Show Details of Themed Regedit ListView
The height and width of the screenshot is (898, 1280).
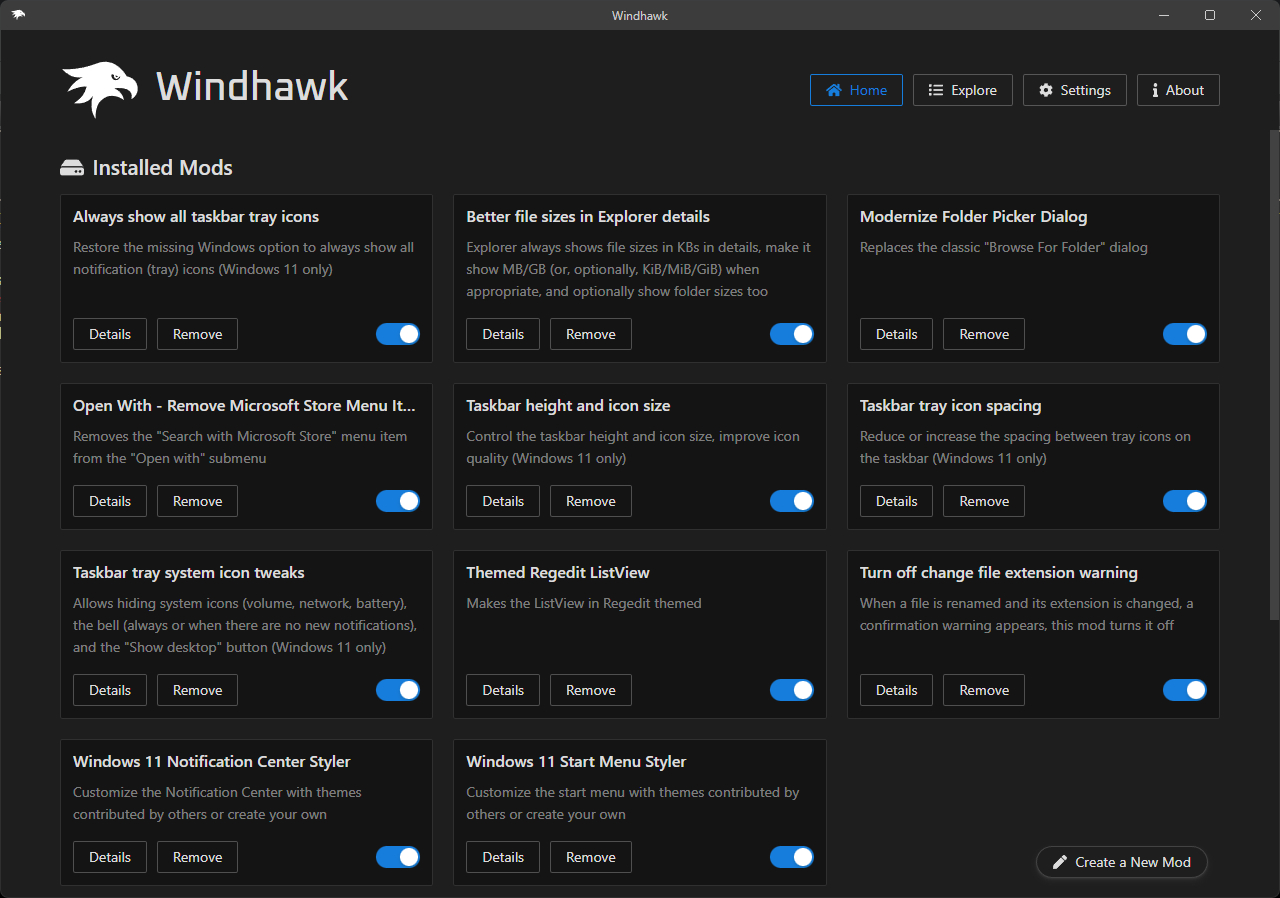point(503,690)
